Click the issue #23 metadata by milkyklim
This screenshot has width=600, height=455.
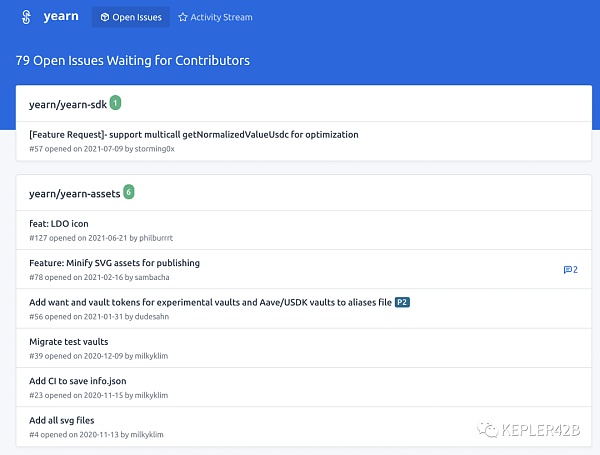click(99, 395)
